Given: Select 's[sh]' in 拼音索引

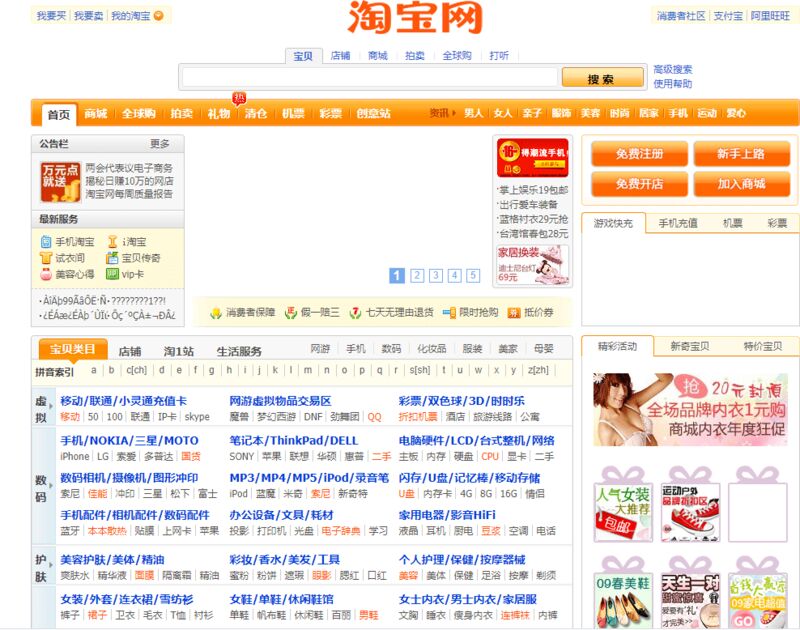Looking at the screenshot, I should 420,370.
